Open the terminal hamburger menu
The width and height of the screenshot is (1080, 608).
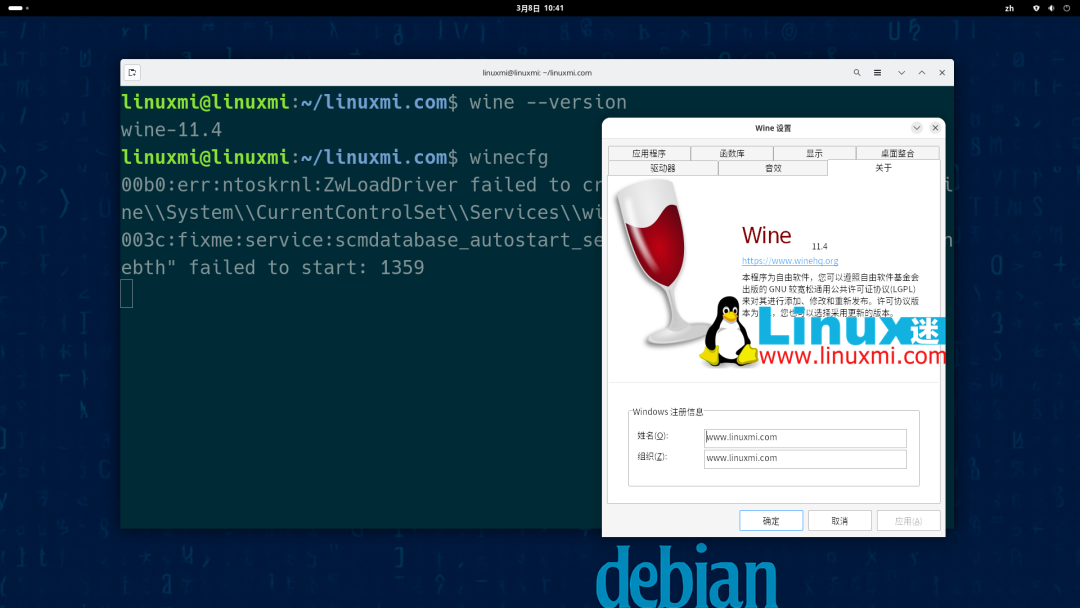coord(877,72)
